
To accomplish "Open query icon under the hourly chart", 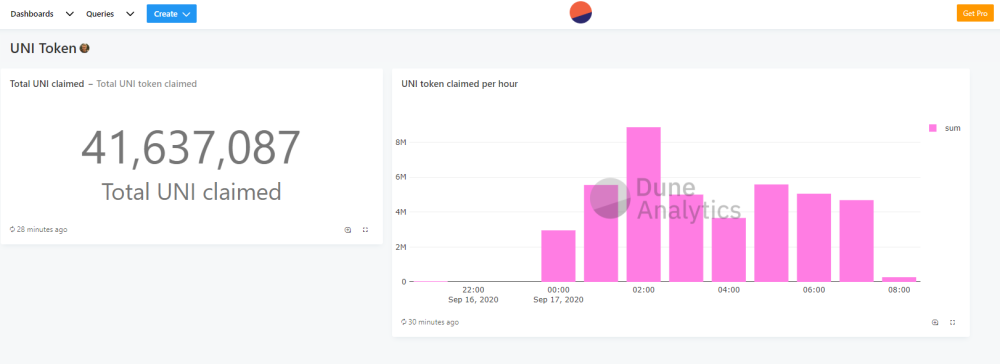I will click(935, 323).
